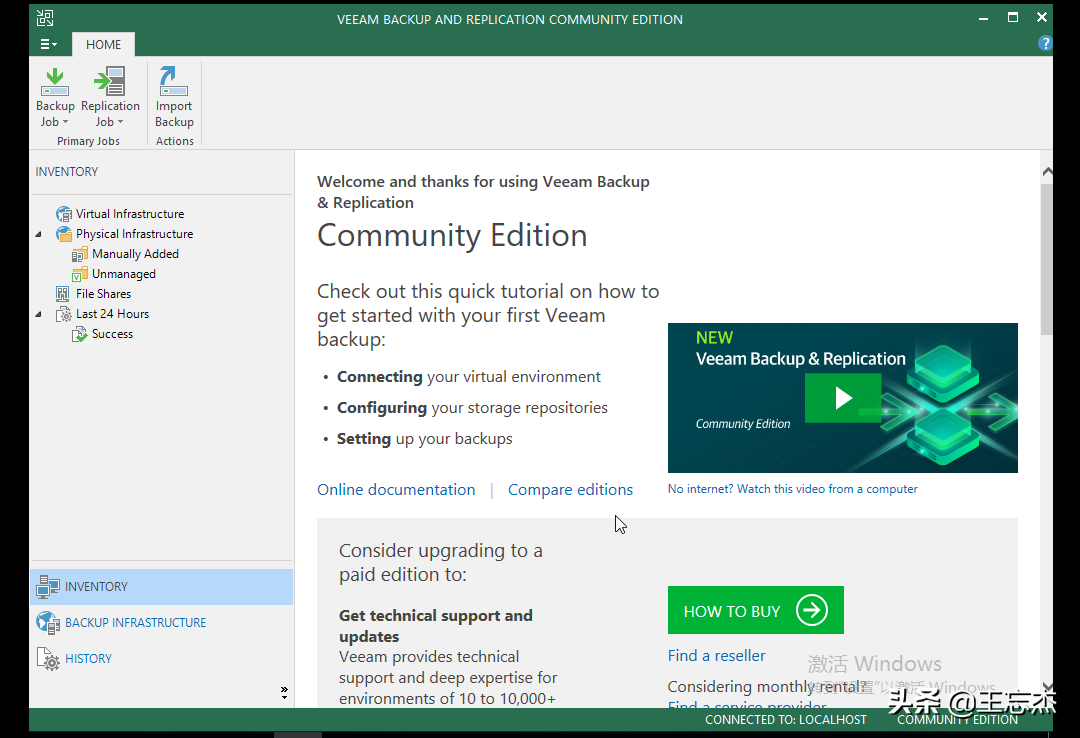Click the Veeam app icon in title bar

pos(45,18)
